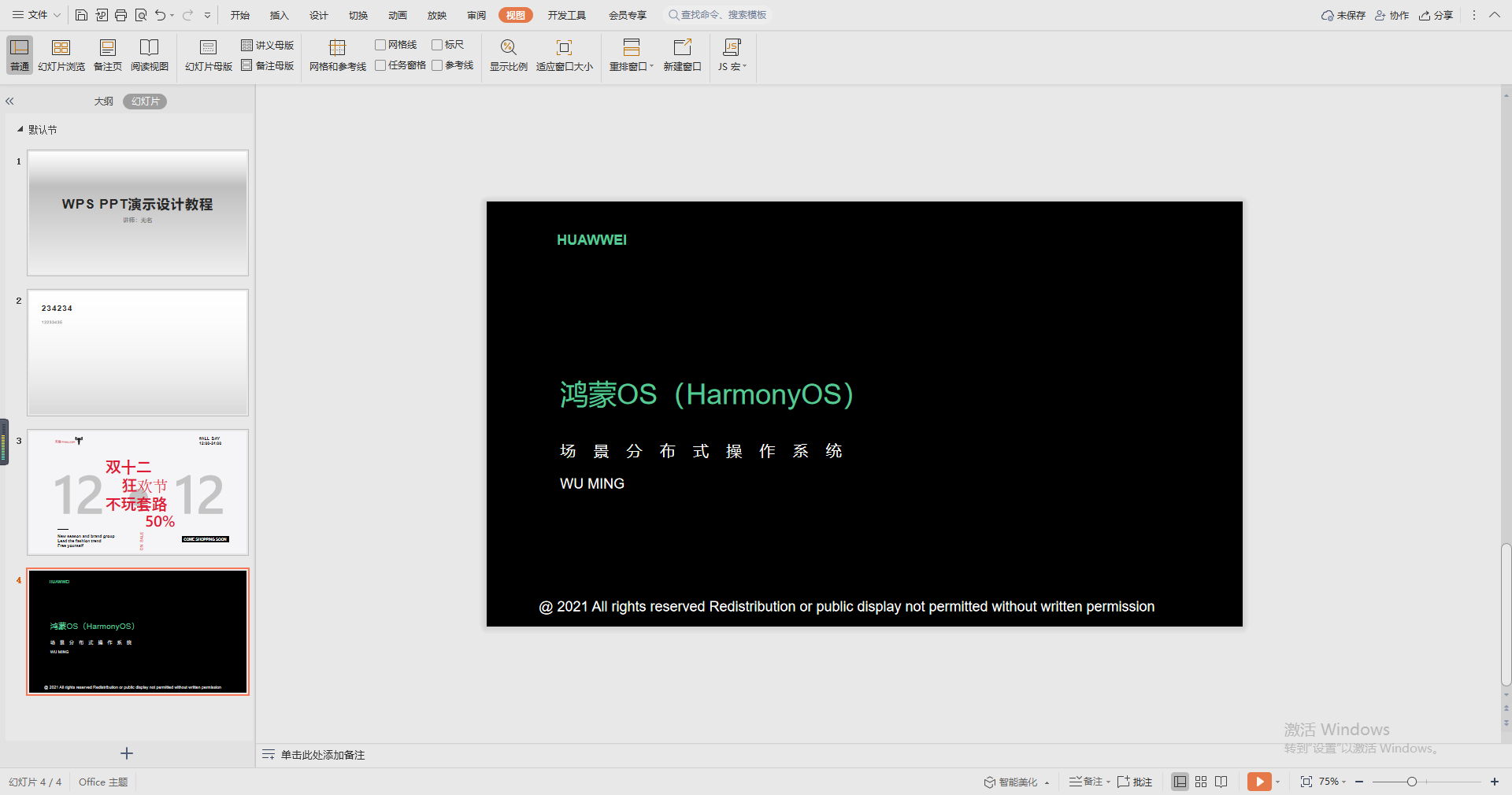Open the 备注 notes dropdown in status bar
This screenshot has height=795, width=1512.
point(1090,782)
